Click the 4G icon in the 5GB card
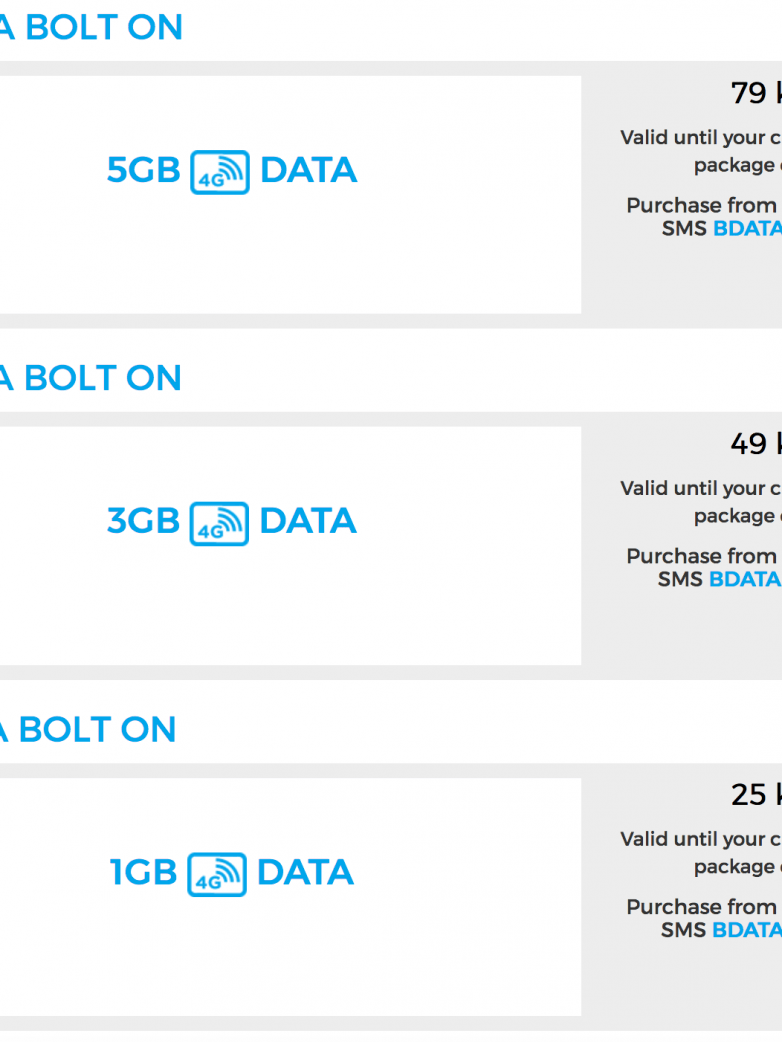The height and width of the screenshot is (1042, 782). point(219,172)
